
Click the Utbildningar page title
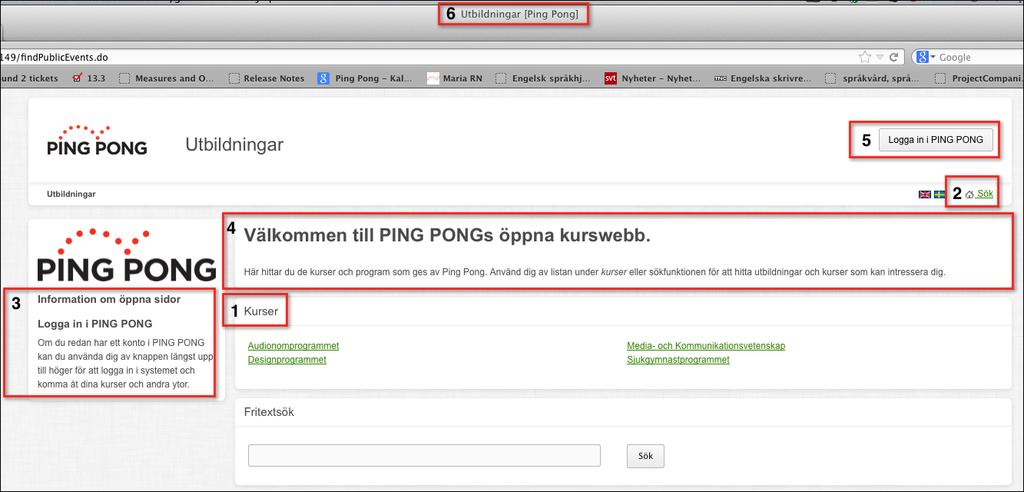[234, 144]
